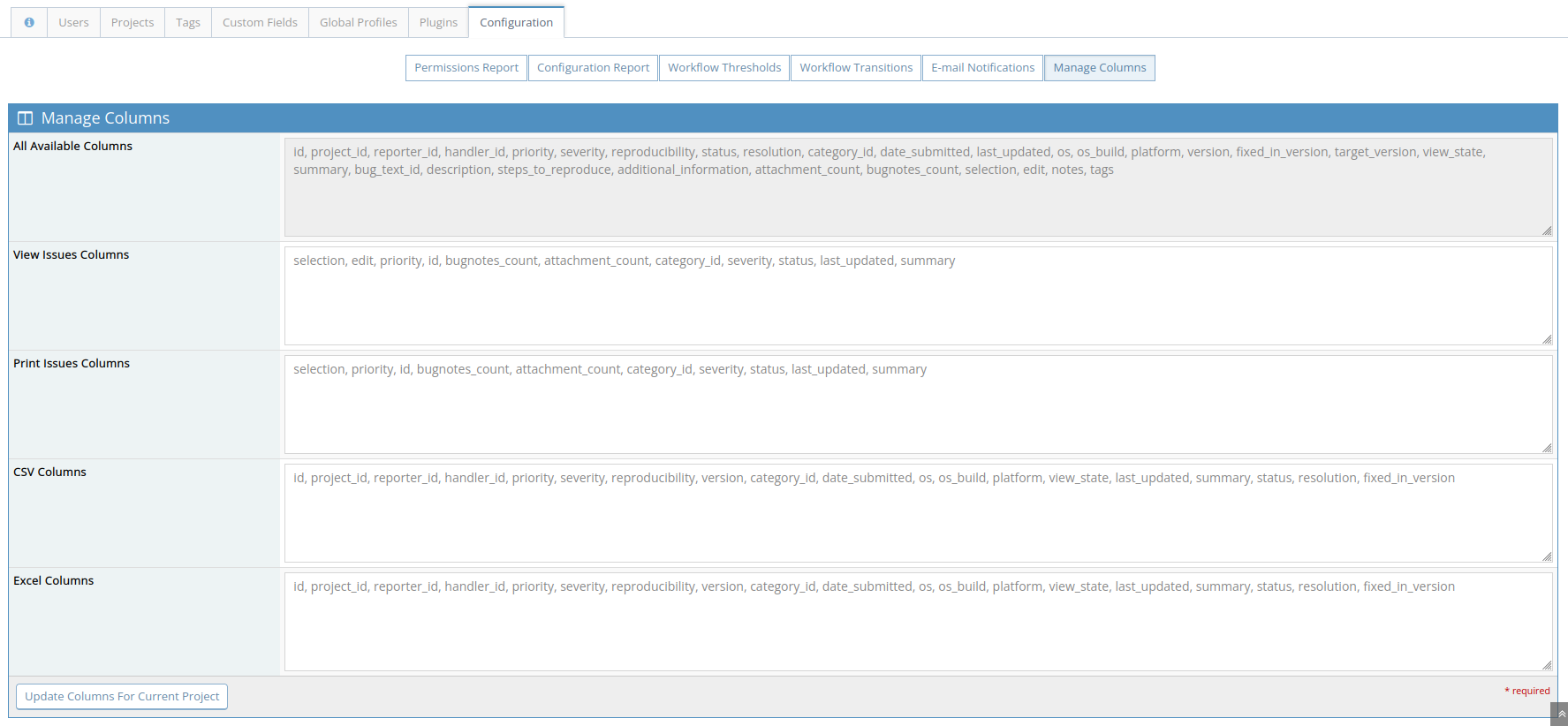Open the info icon tab
1568x726 pixels.
click(29, 22)
